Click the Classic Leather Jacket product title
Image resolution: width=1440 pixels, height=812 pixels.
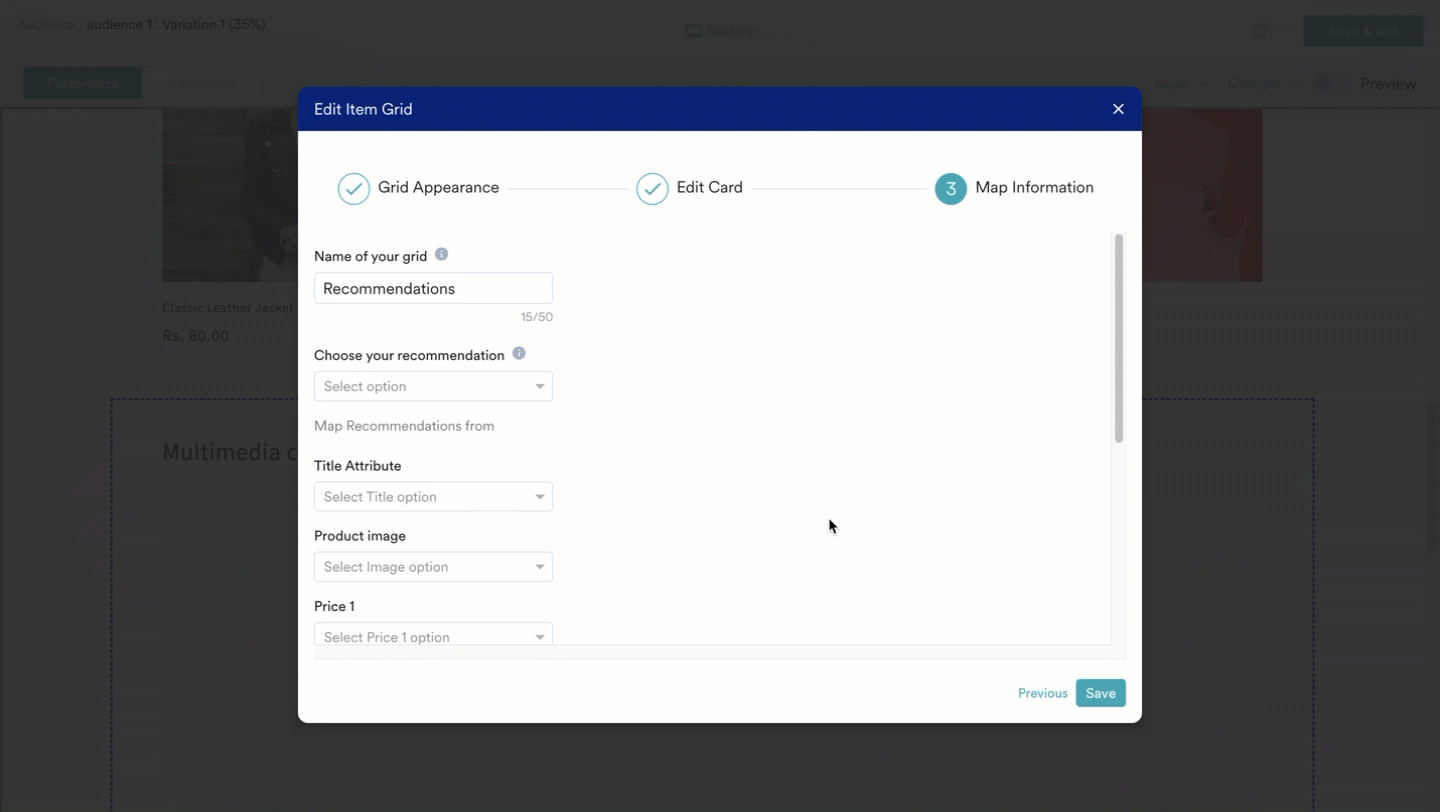click(228, 308)
